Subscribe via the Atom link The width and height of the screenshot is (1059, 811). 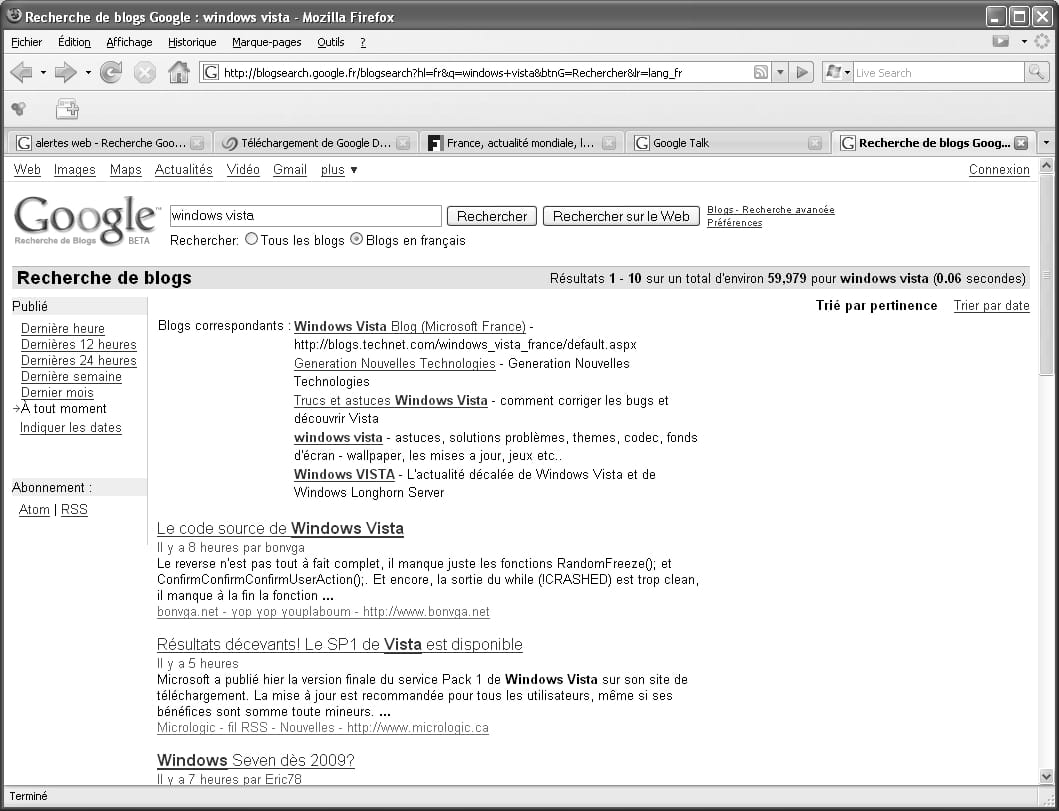34,510
